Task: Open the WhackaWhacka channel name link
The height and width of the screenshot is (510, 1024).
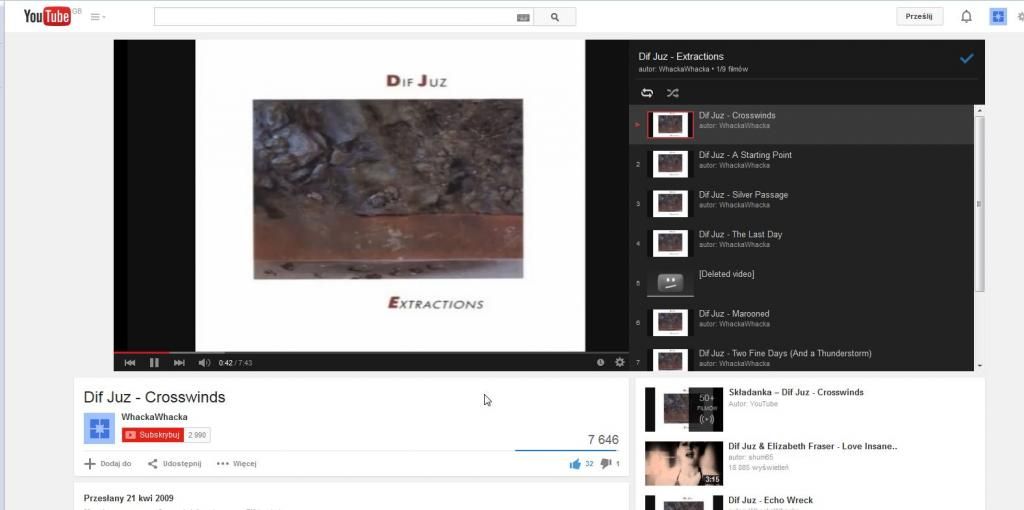Action: point(154,417)
